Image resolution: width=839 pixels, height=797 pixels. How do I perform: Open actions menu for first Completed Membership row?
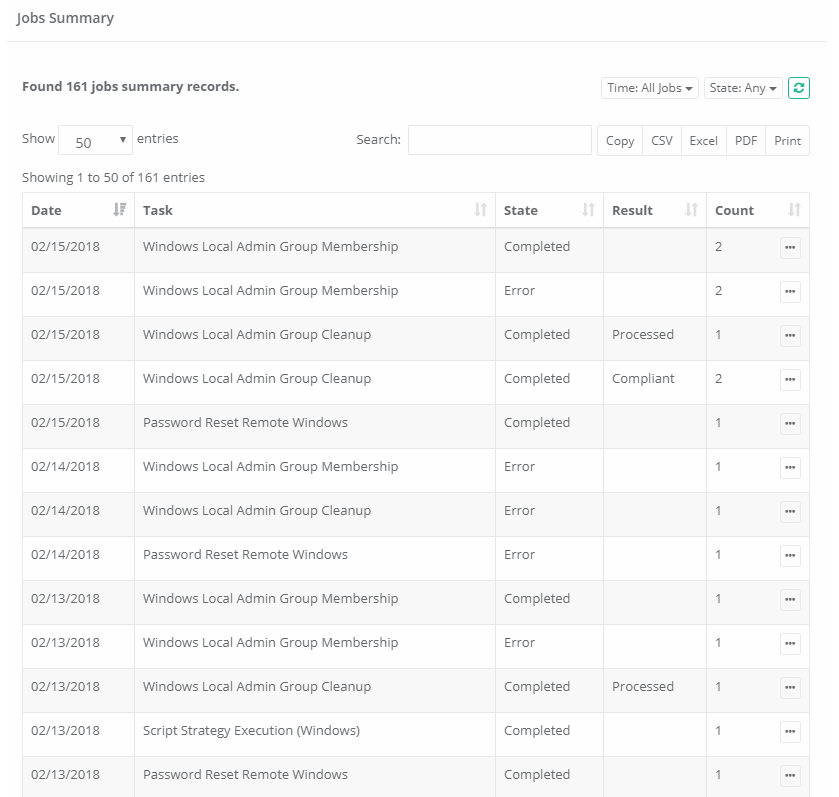point(790,248)
